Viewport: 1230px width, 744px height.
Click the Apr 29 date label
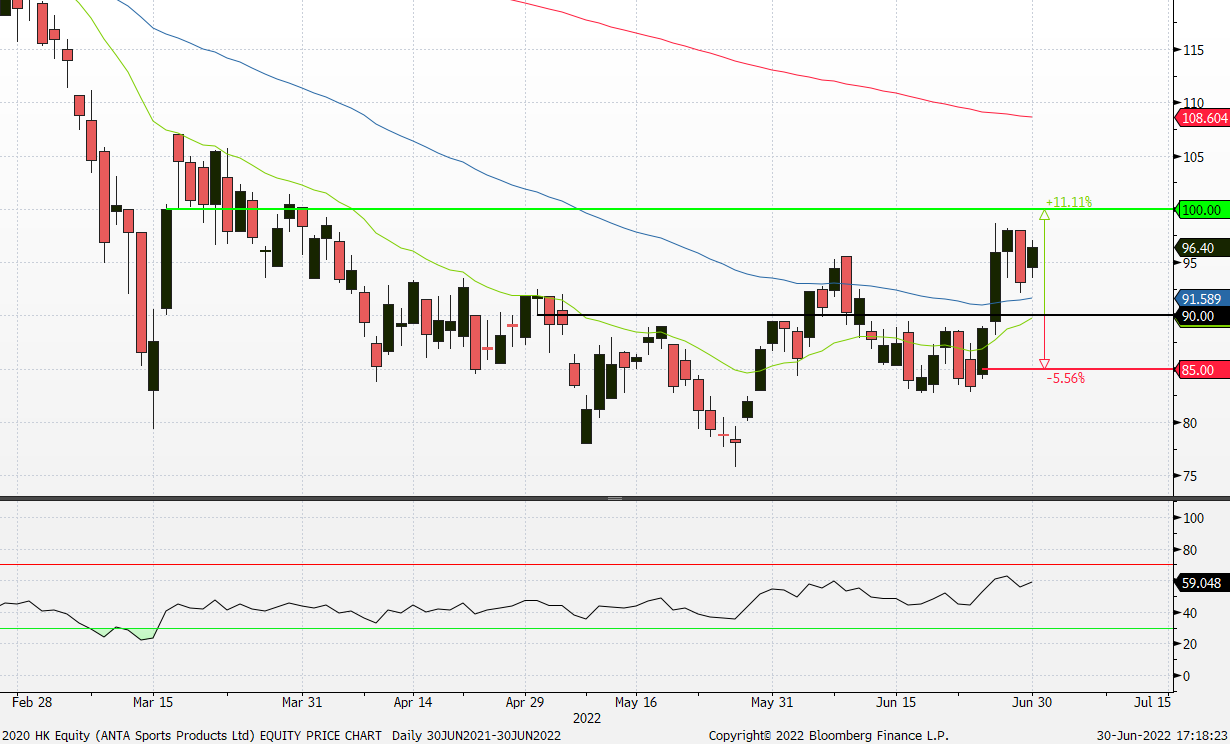click(523, 702)
